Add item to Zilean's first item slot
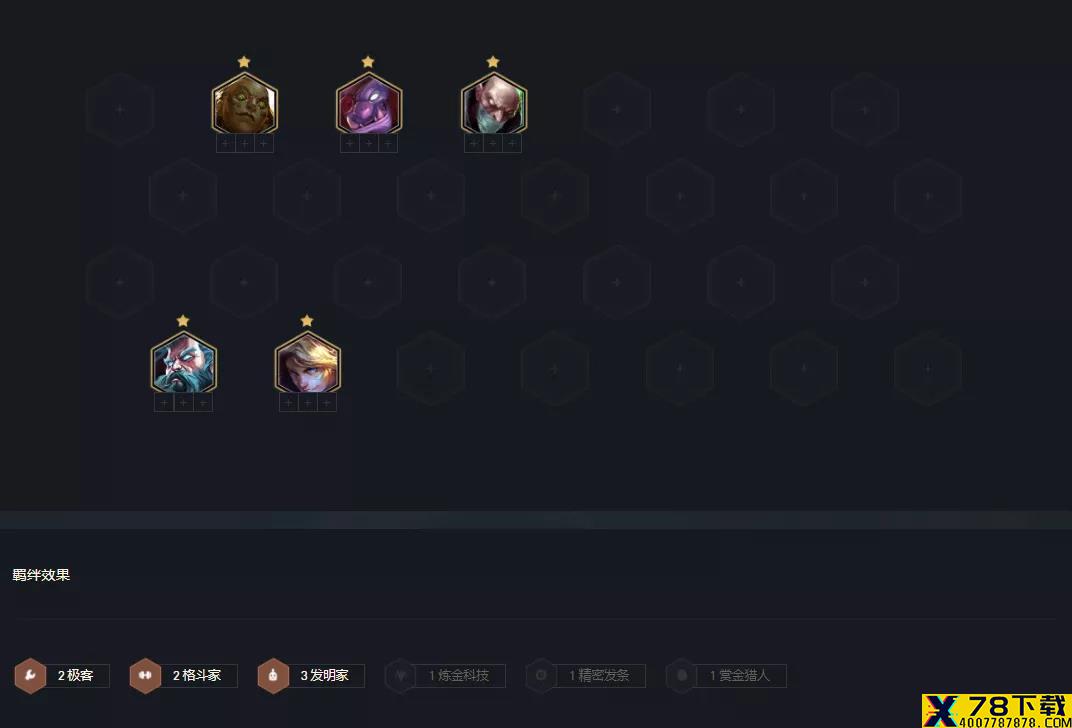Screen dimensions: 1072x728 coord(164,403)
